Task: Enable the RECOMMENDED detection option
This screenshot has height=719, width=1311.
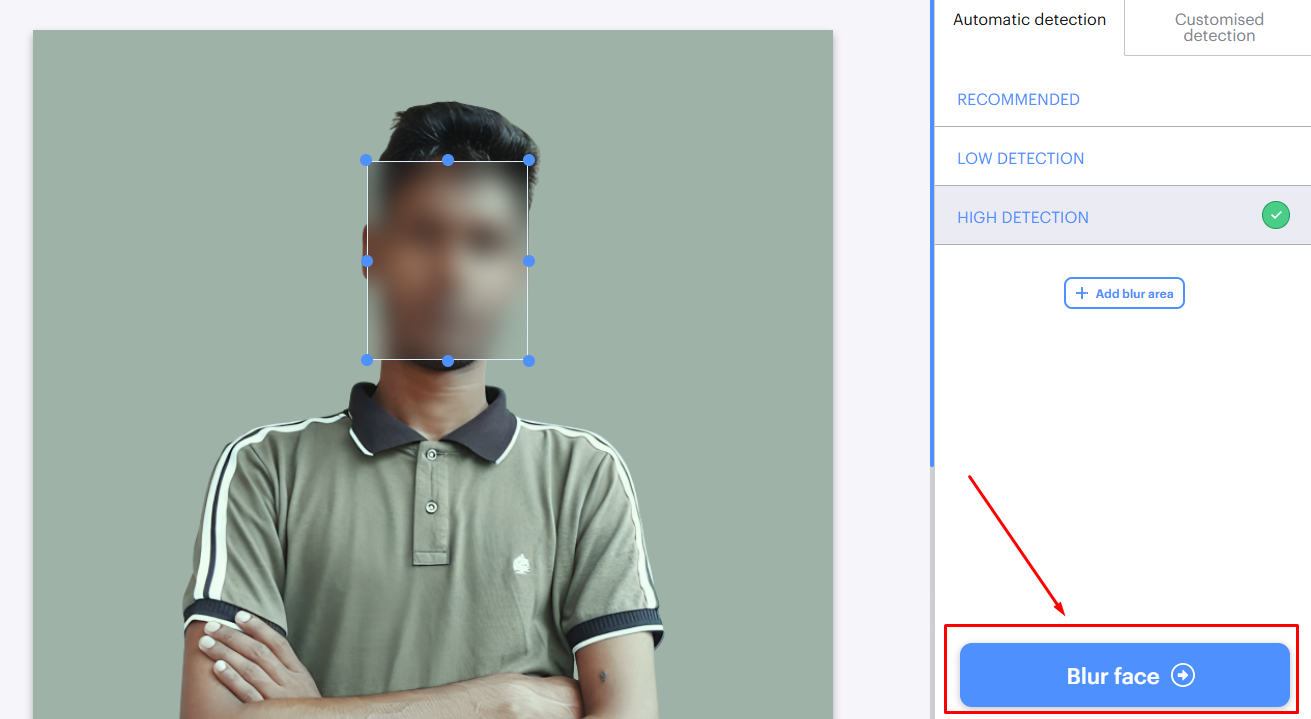Action: 1018,99
